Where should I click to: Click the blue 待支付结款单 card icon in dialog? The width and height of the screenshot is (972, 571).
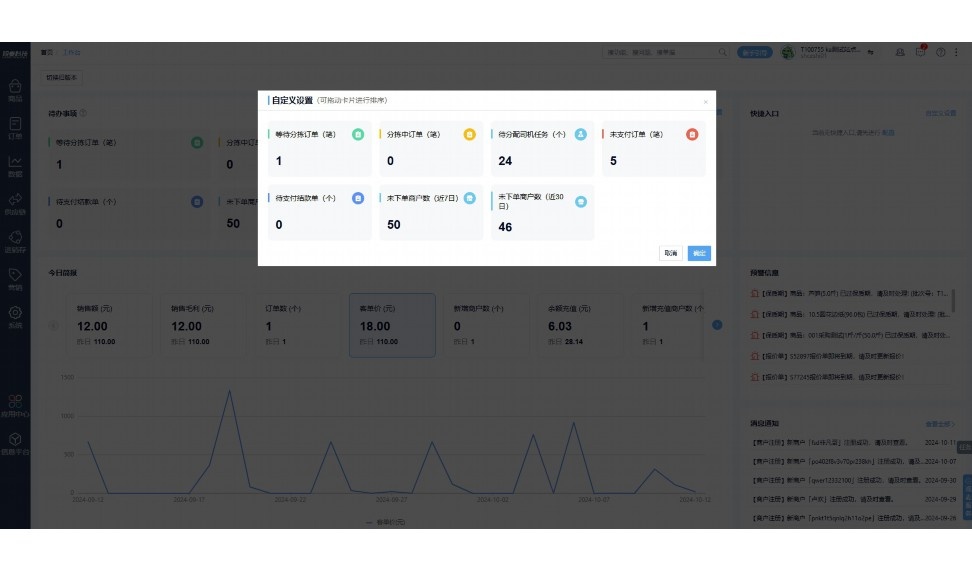[358, 198]
